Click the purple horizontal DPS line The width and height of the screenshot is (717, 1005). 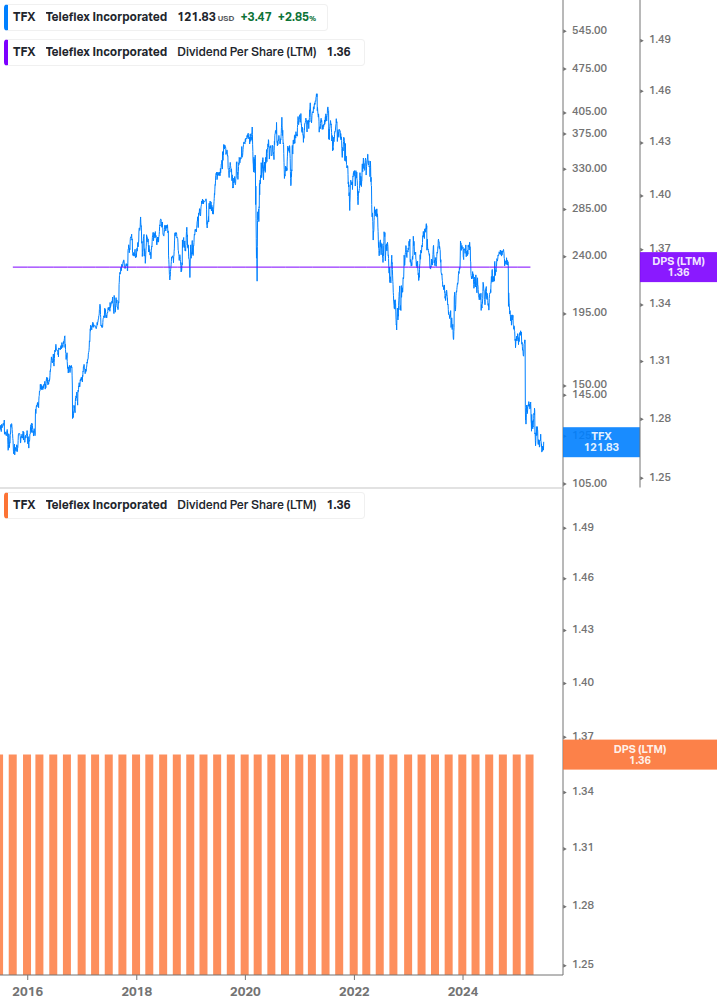click(272, 267)
